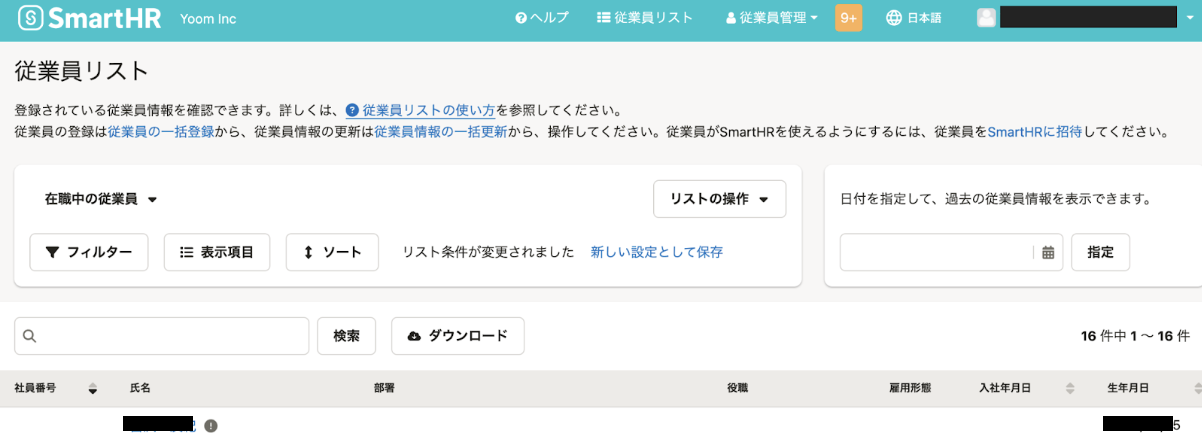Expand the 在職中の従業員 list selector
The height and width of the screenshot is (442, 1202).
click(101, 199)
